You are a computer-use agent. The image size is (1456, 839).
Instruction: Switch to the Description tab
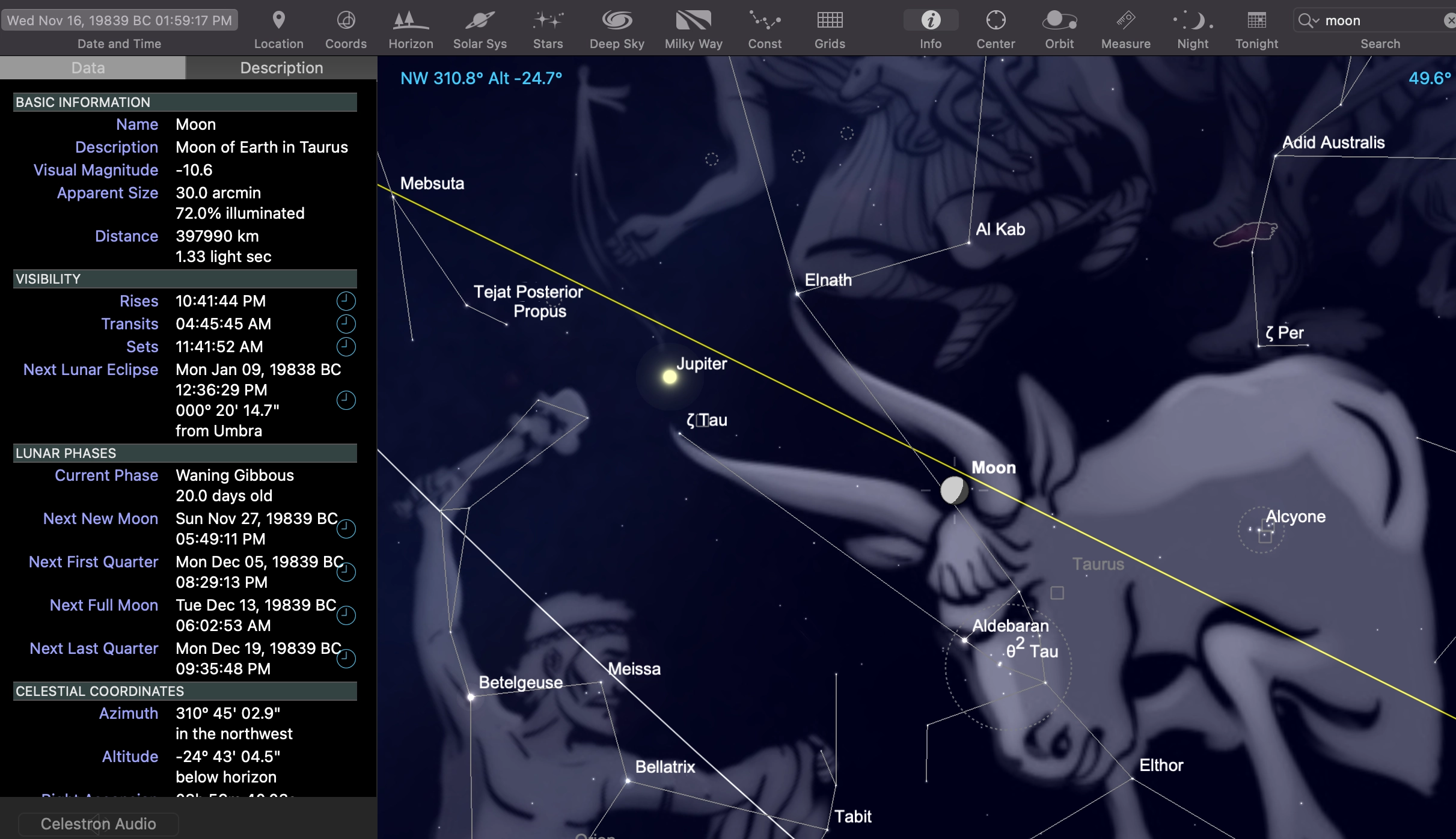tap(281, 68)
